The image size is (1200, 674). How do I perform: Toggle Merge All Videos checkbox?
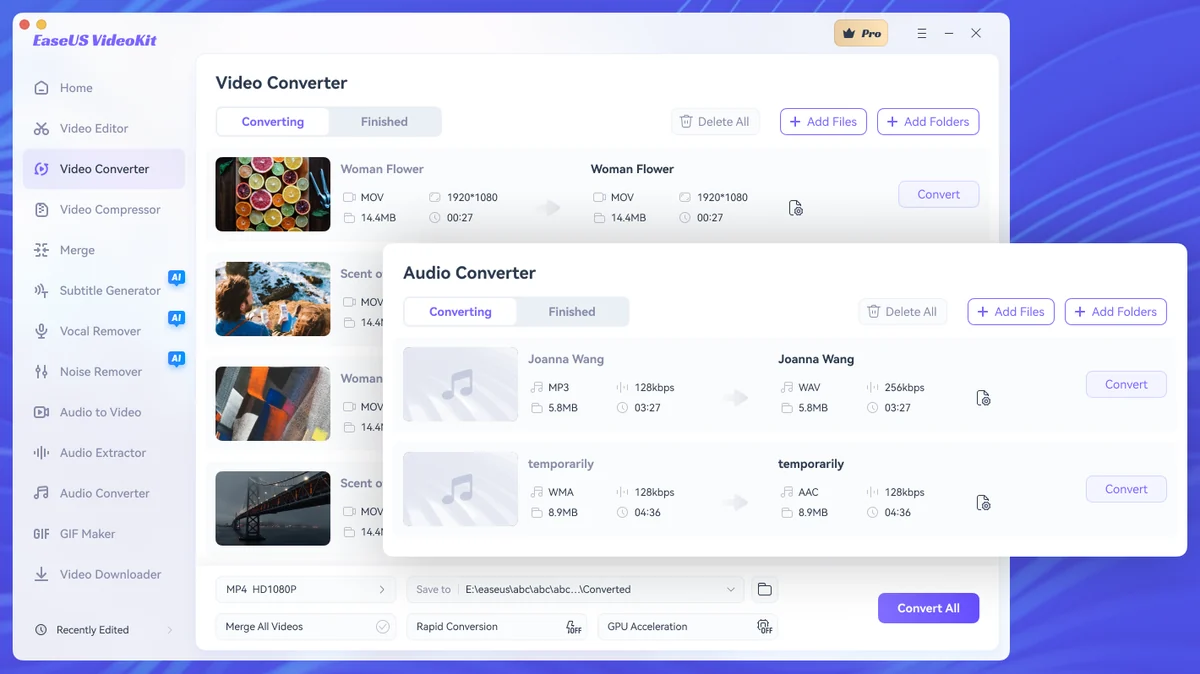click(382, 627)
